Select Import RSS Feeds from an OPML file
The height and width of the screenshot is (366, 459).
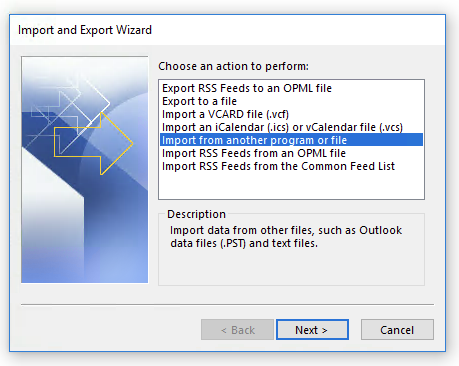tap(254, 153)
